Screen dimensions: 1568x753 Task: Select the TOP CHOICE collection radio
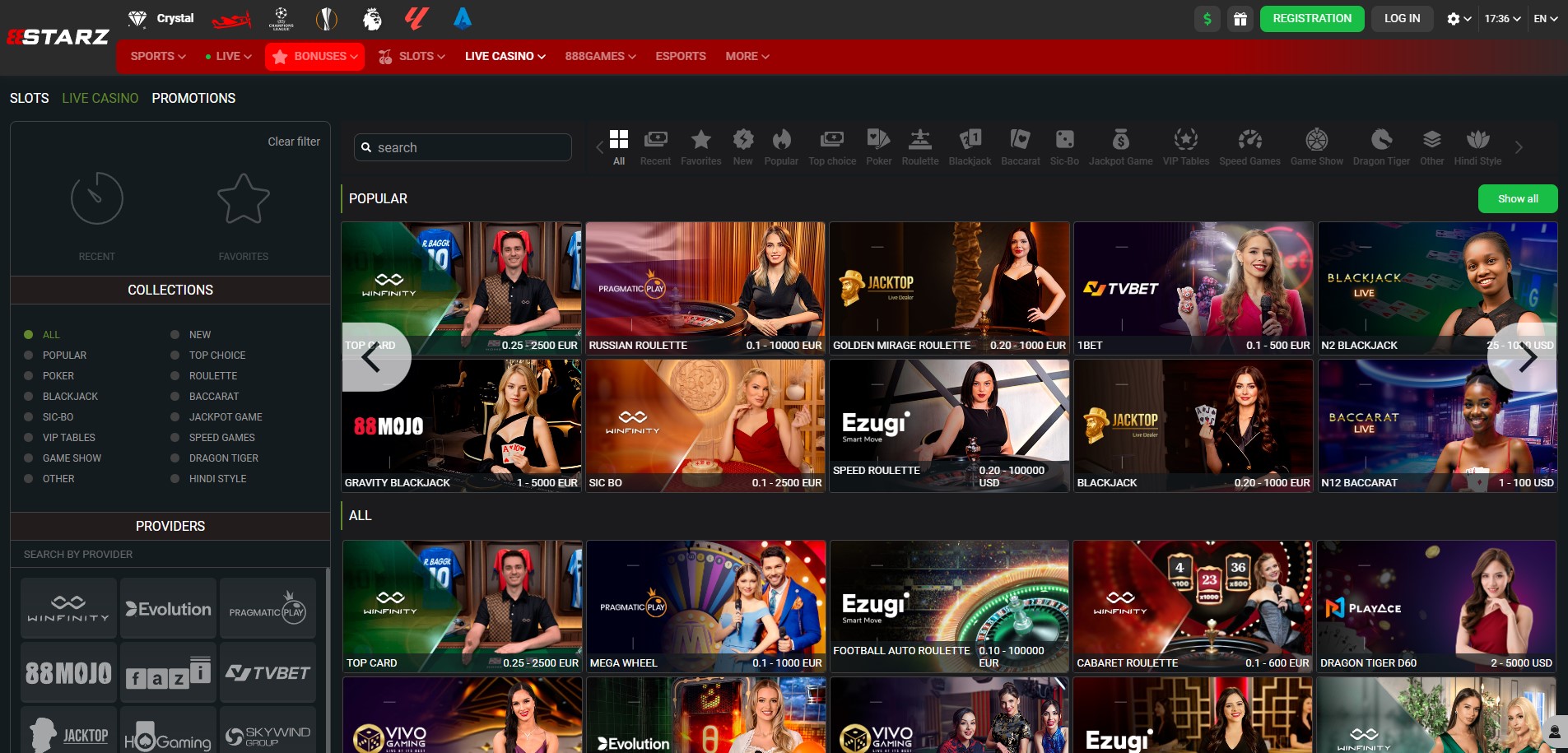coord(174,355)
